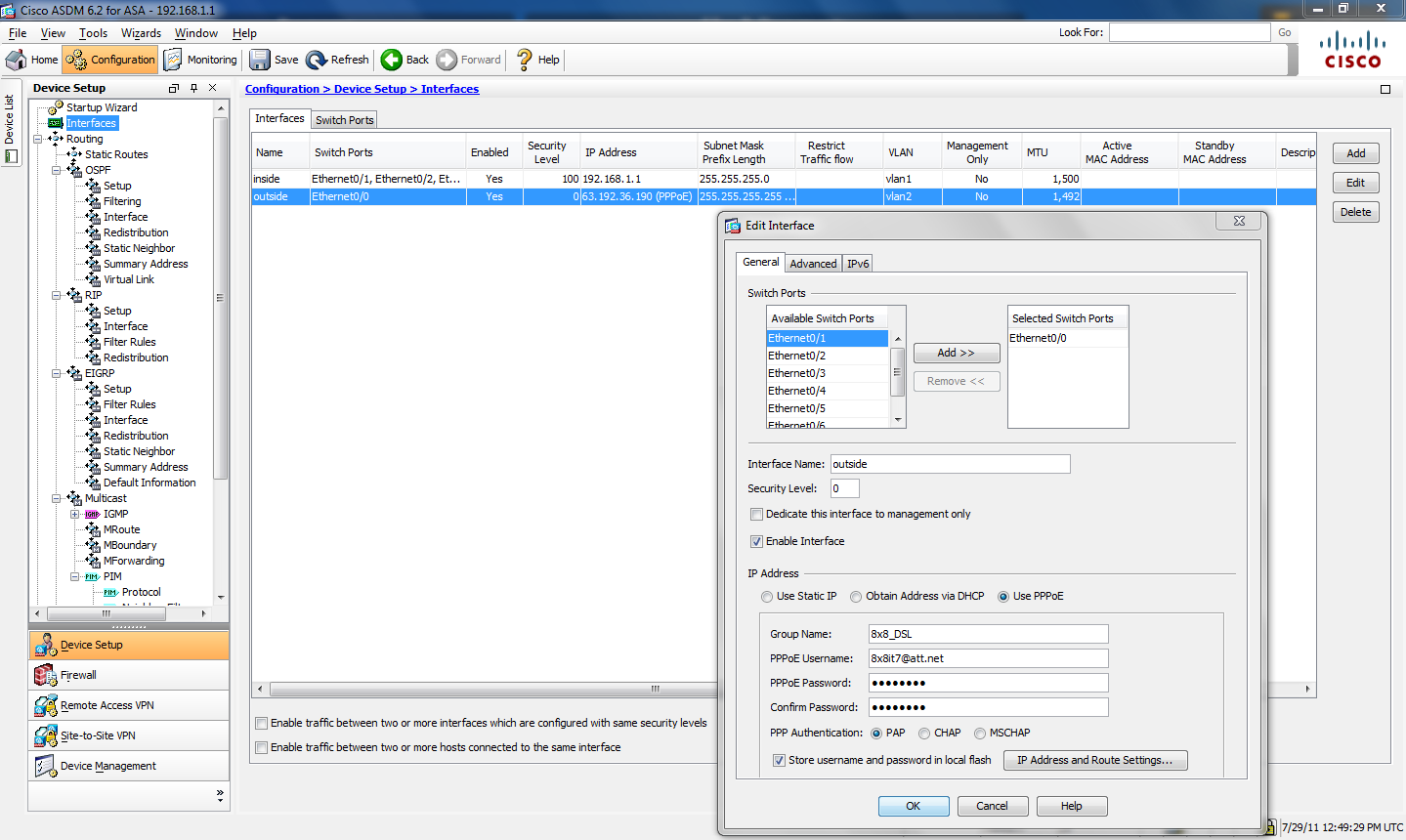1406x840 pixels.
Task: Open IP Address and Route Settings
Action: click(1095, 760)
